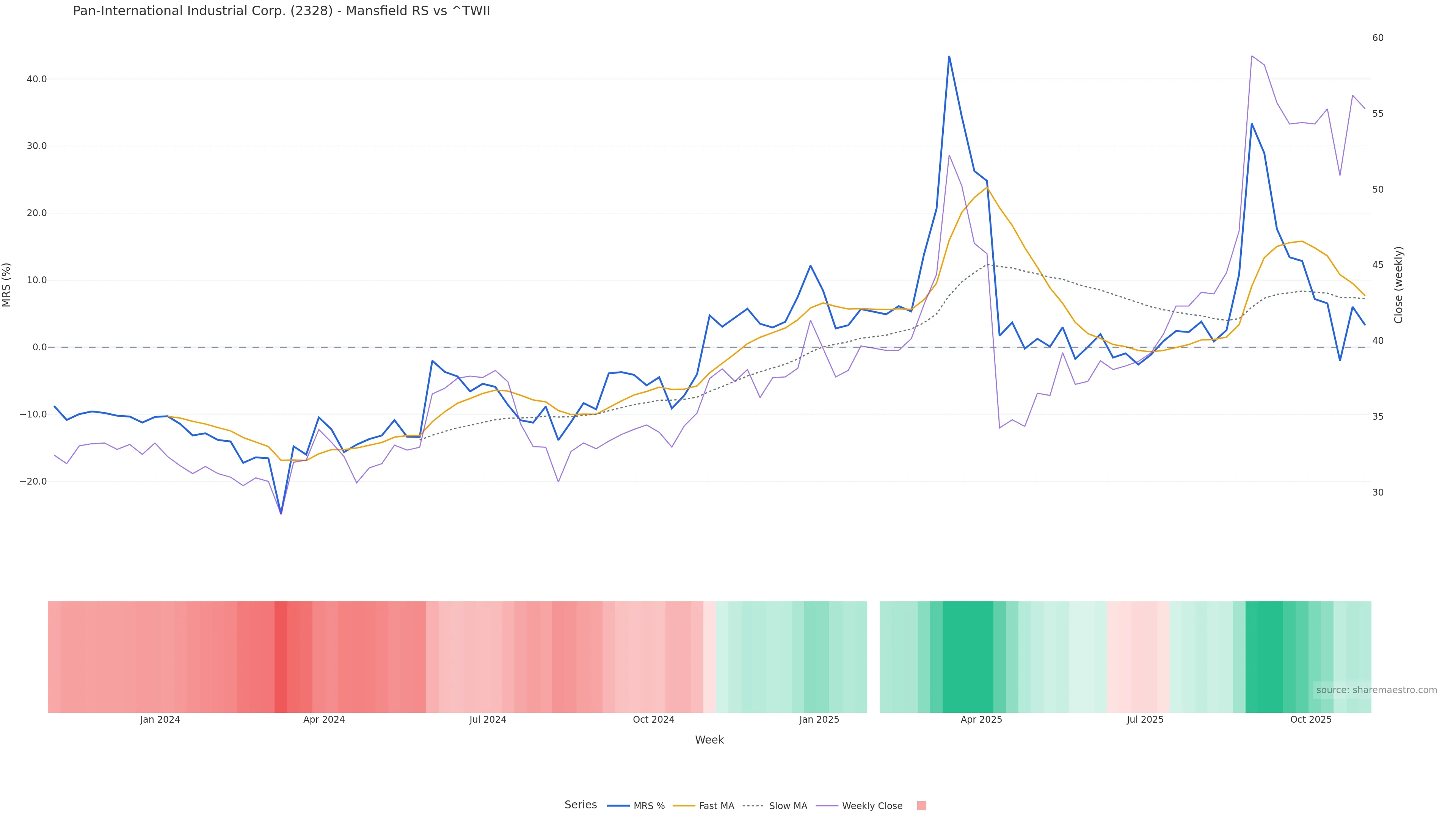This screenshot has height=819, width=1456.
Task: Click the Series legend title
Action: tap(581, 805)
